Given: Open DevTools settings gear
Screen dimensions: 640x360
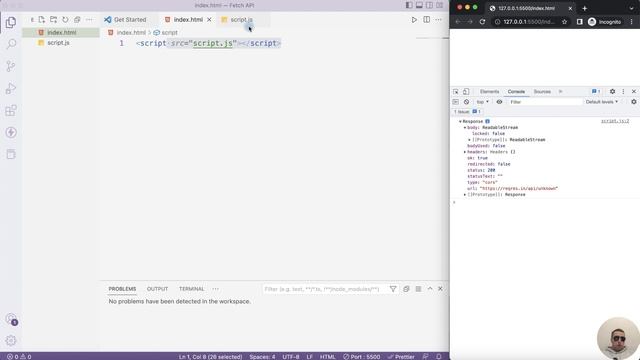Looking at the screenshot, I should point(612,91).
